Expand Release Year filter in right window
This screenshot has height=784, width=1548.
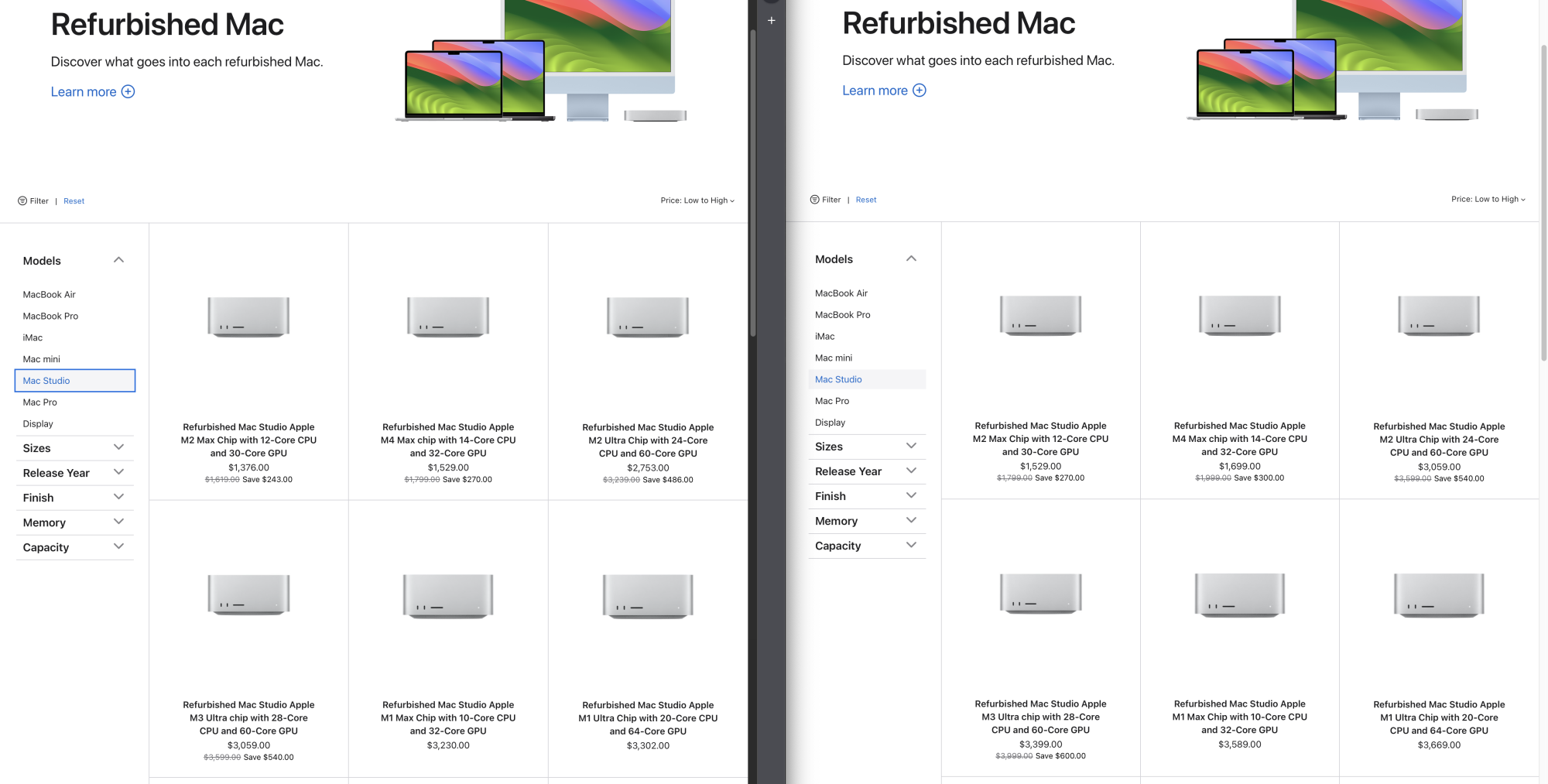click(866, 471)
